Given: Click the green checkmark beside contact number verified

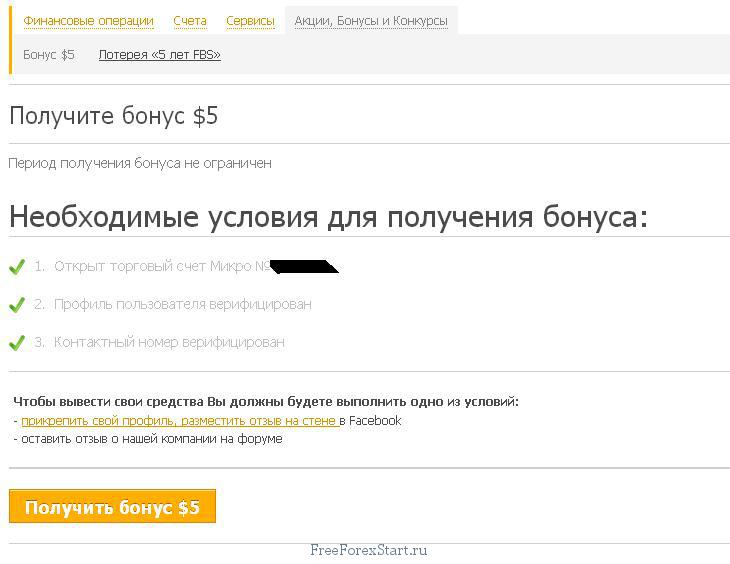Looking at the screenshot, I should coord(16,342).
